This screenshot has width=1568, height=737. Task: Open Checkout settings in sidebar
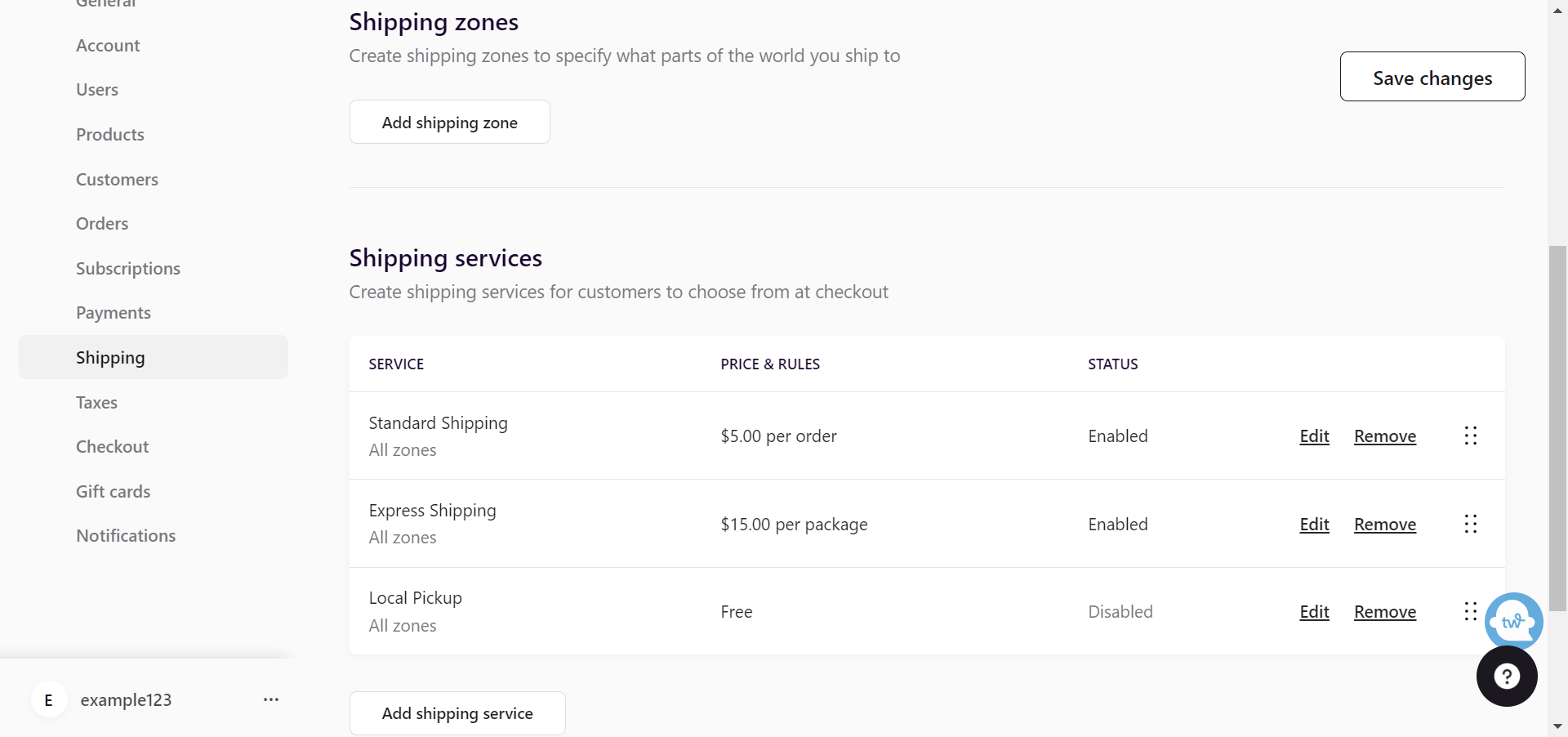point(113,447)
